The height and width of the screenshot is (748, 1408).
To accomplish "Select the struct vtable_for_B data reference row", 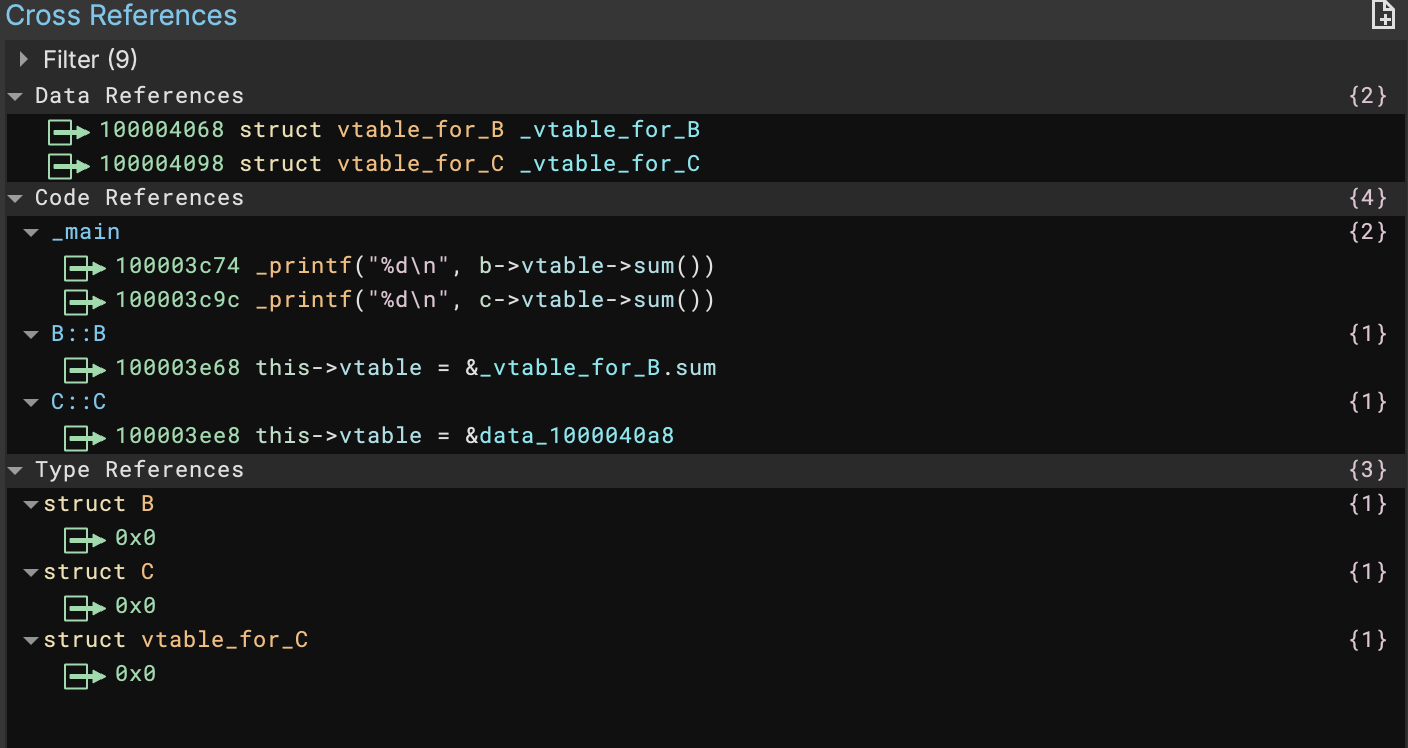I will point(400,129).
